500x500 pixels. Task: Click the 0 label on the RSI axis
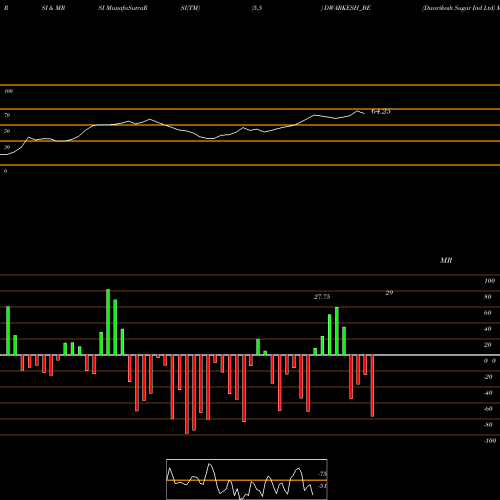click(x=5, y=171)
